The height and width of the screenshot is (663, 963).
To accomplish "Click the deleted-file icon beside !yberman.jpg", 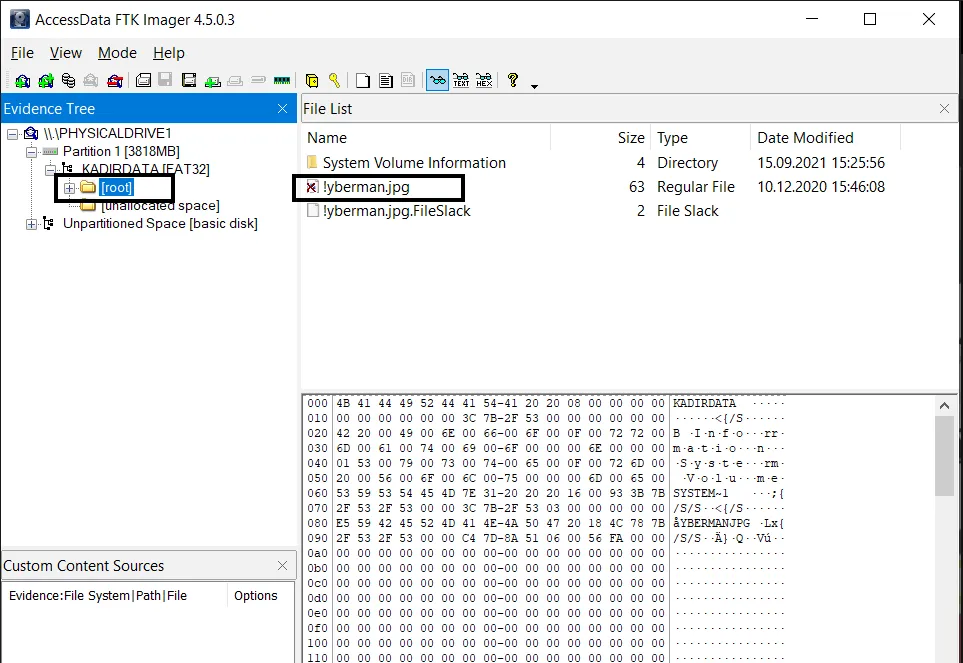I will tap(313, 187).
